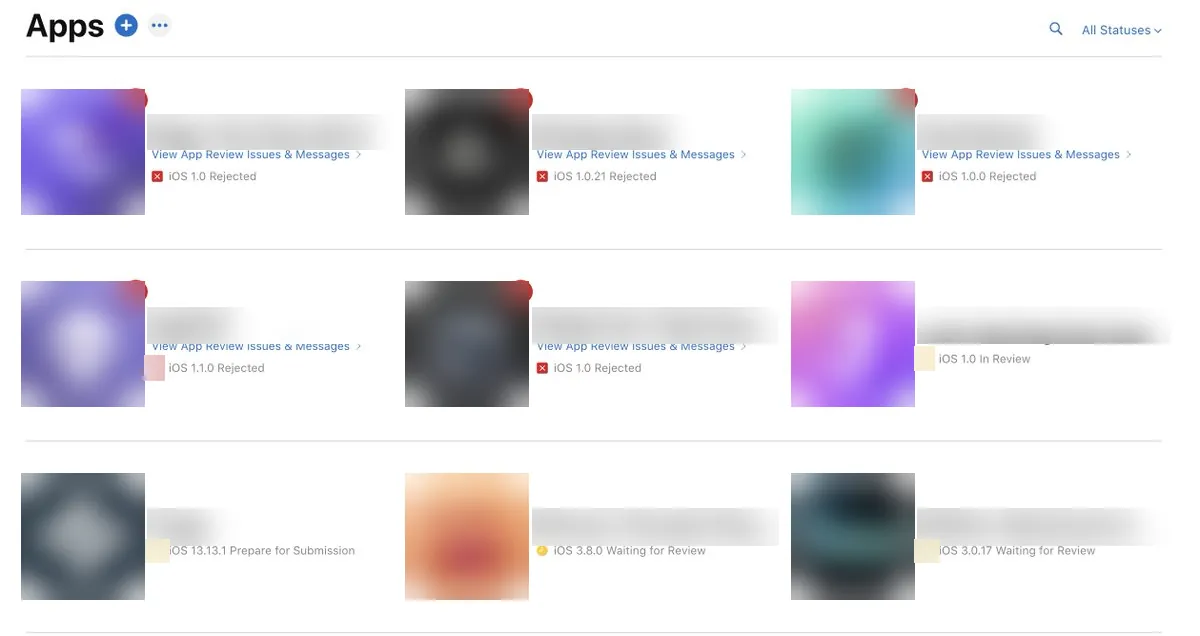Screen dimensions: 1200x636
Task: Open the dark teal icon of iOS 3.0.17 app
Action: [853, 536]
